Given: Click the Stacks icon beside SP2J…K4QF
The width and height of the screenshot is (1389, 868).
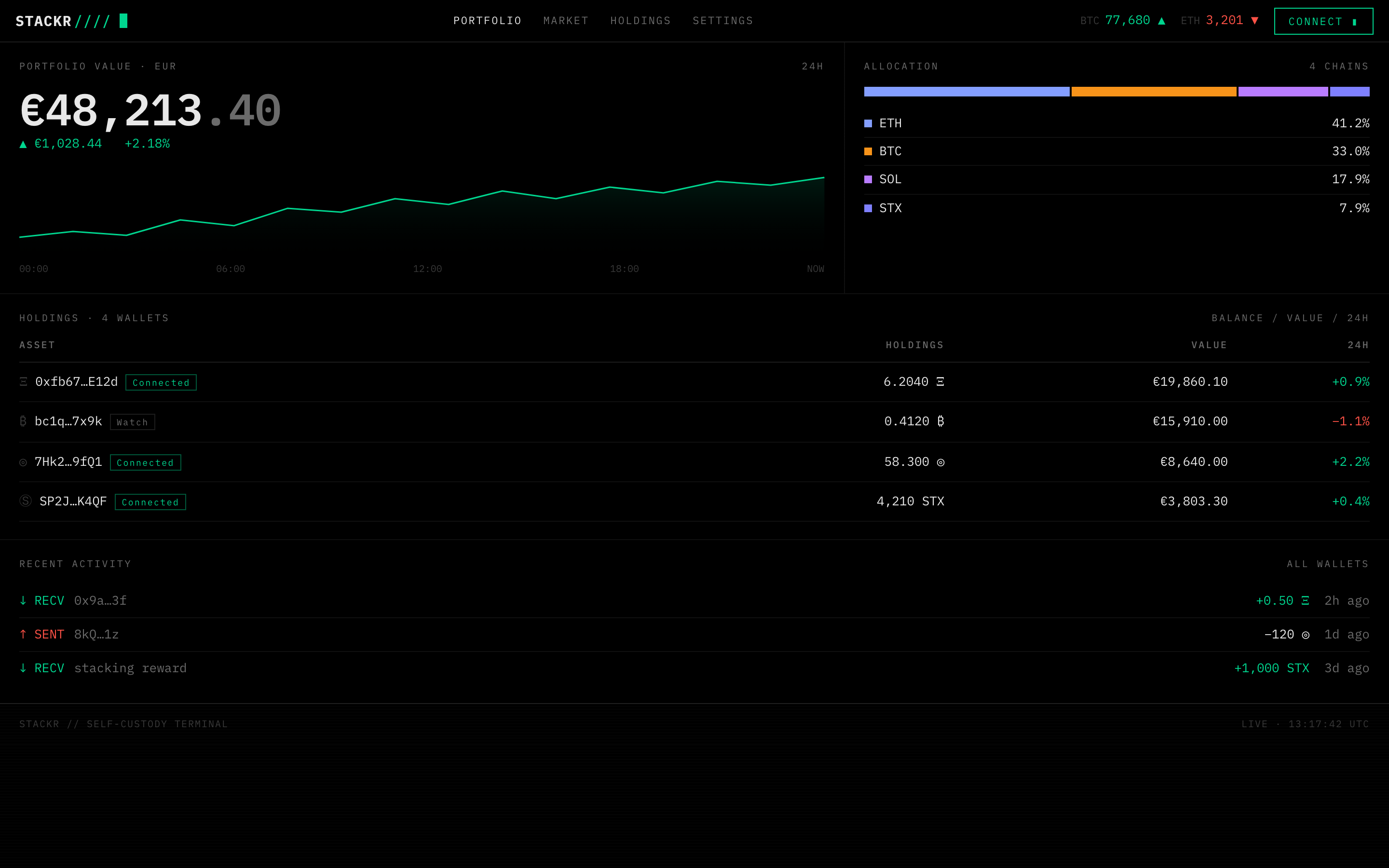Looking at the screenshot, I should pos(25,501).
